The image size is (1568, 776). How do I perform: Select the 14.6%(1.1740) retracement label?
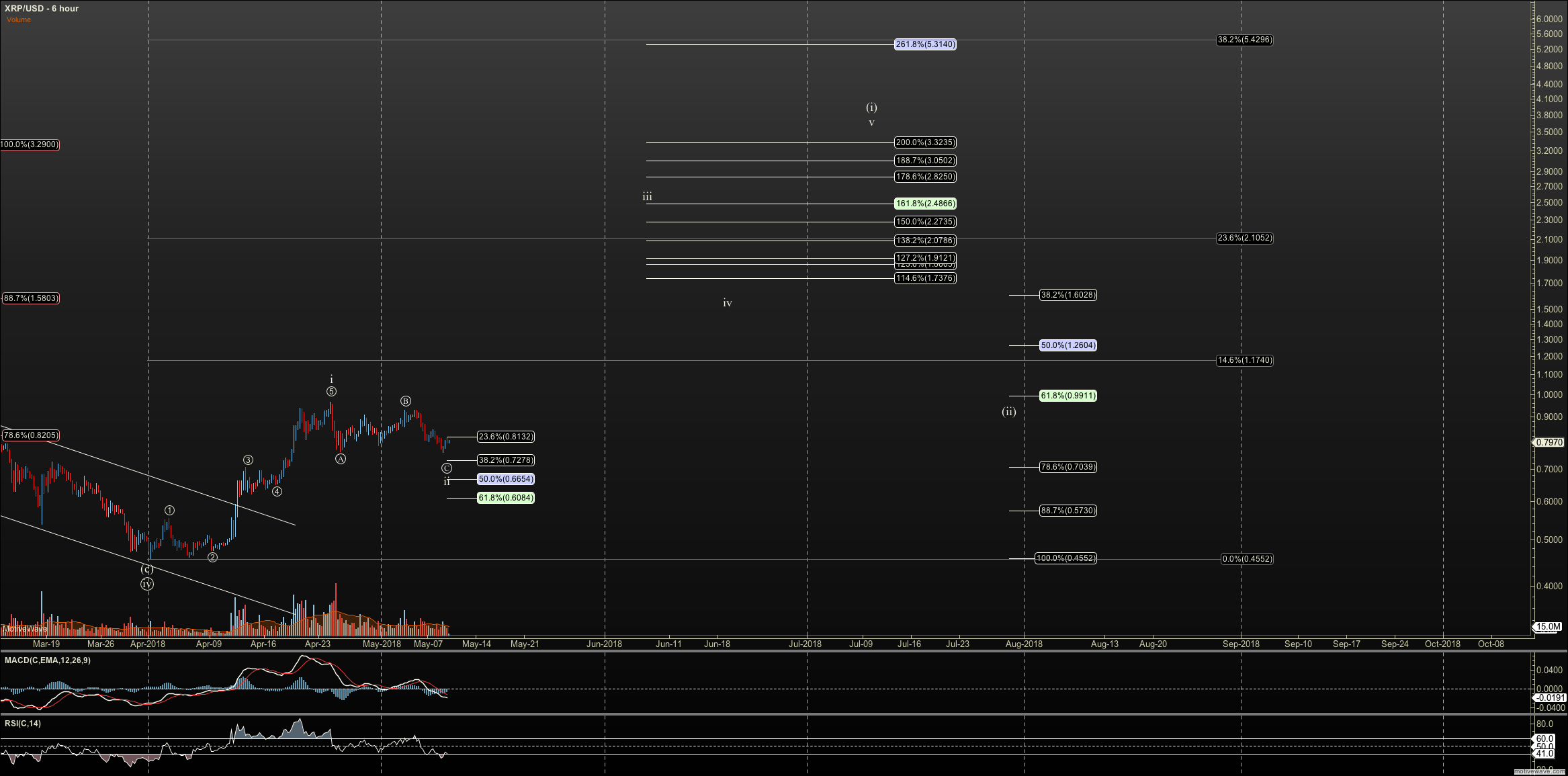tap(1245, 360)
